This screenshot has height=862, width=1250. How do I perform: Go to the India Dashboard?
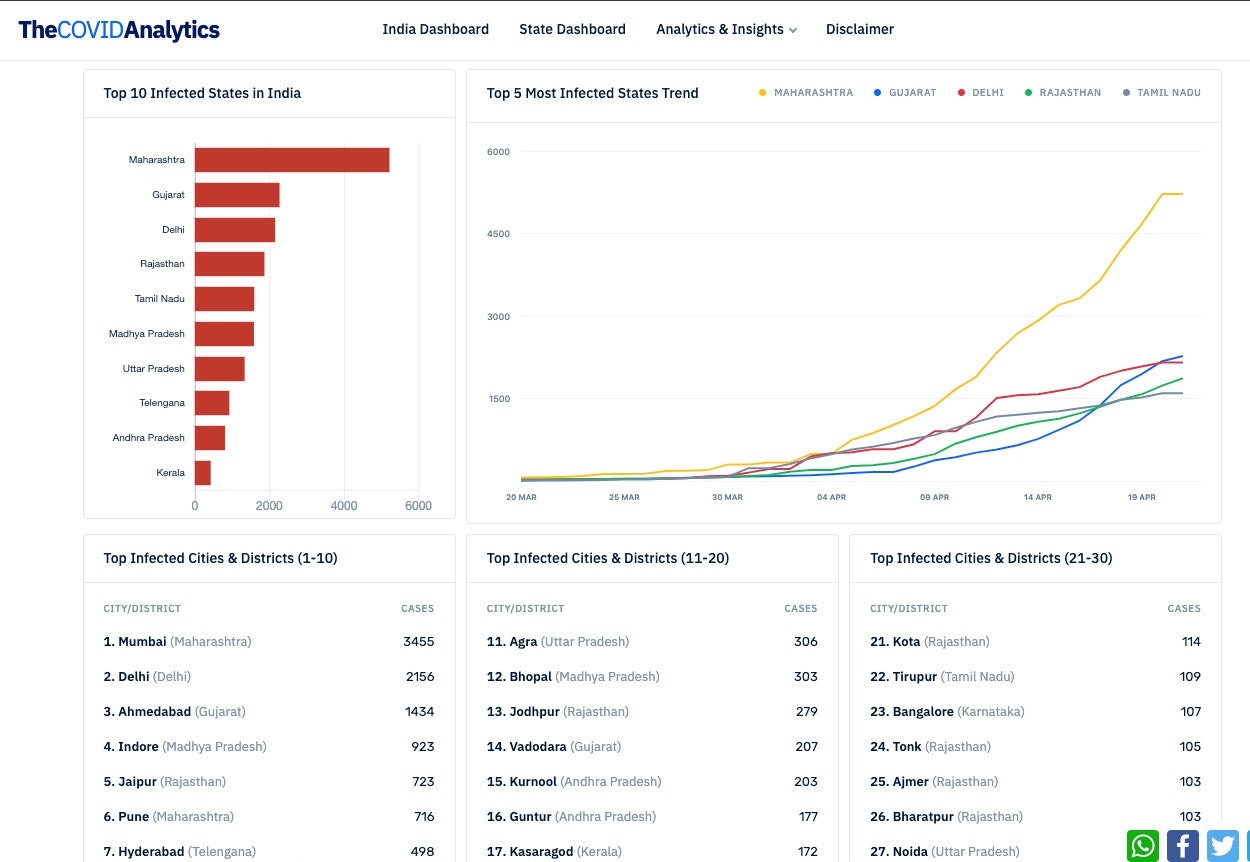[435, 29]
